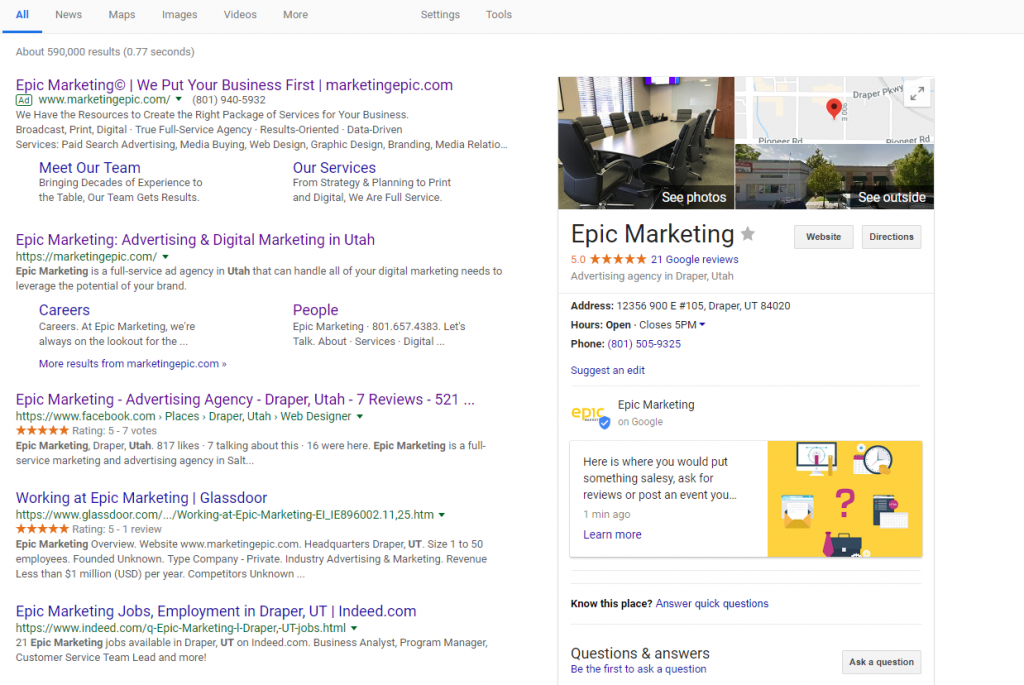This screenshot has height=685, width=1024.
Task: Click Suggest an edit link
Action: (607, 370)
